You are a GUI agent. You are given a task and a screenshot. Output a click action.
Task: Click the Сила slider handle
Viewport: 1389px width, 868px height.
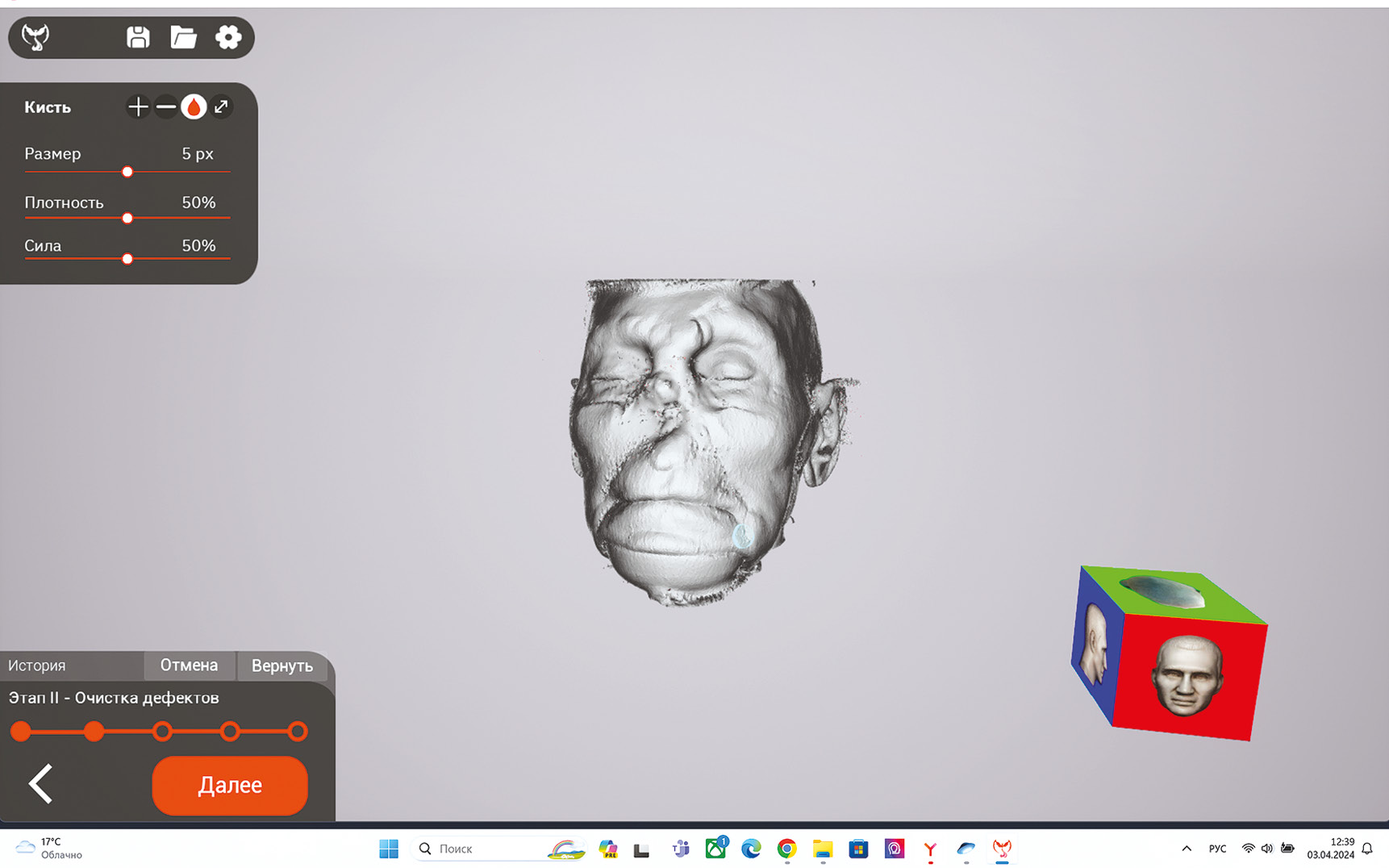point(127,259)
